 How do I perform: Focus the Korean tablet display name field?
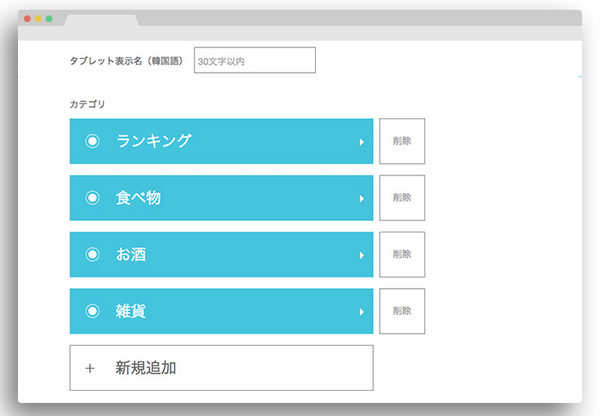[x=254, y=61]
